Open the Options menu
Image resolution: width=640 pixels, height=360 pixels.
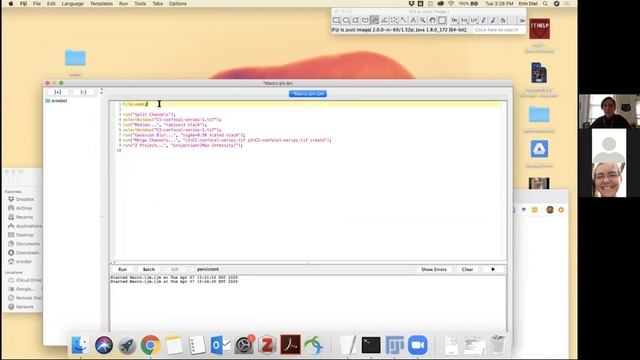tap(178, 4)
